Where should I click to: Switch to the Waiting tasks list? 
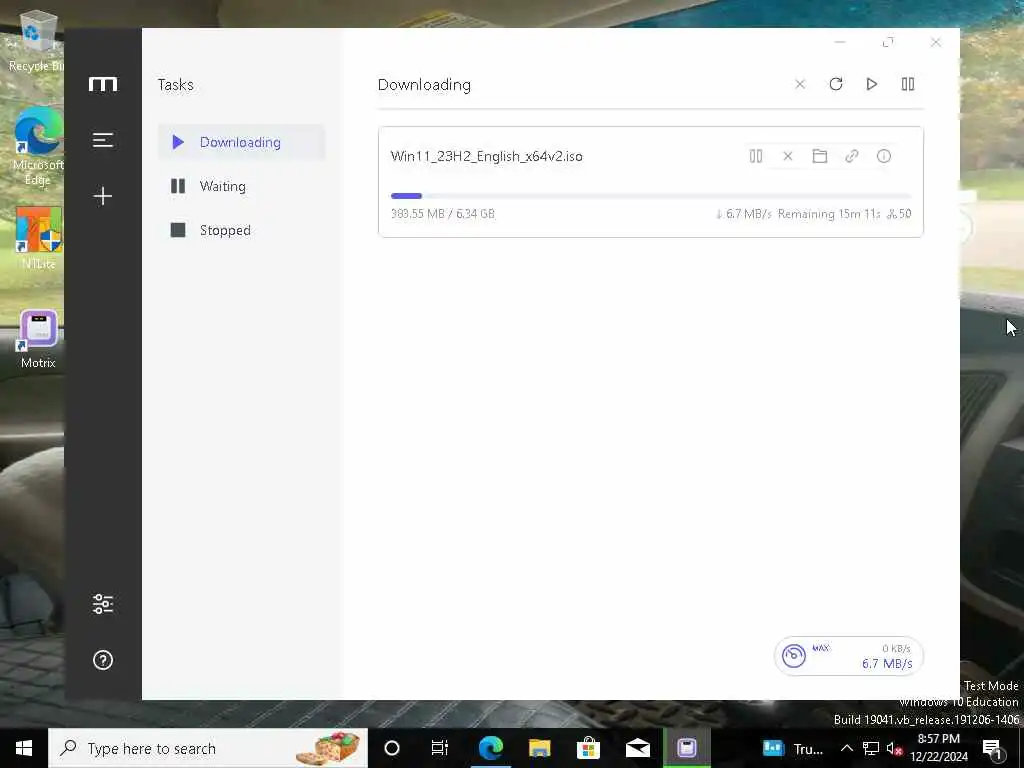pyautogui.click(x=241, y=186)
